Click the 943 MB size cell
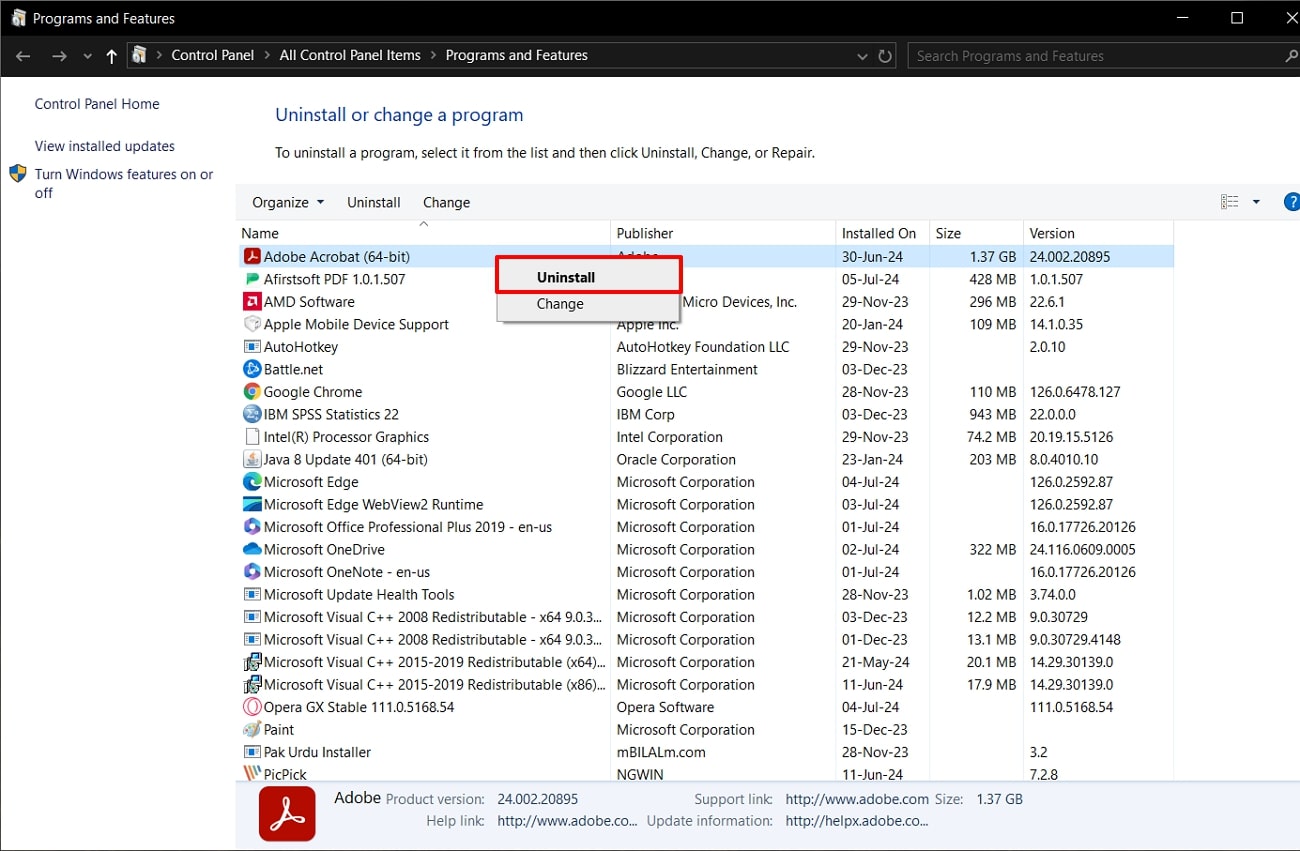The image size is (1300, 851). [x=993, y=415]
